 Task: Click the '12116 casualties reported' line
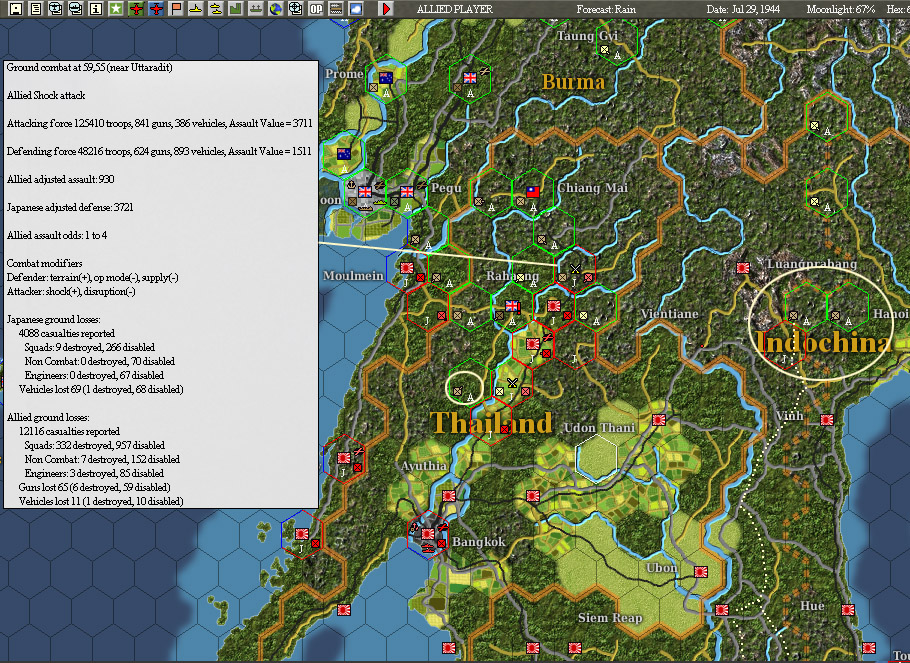click(x=69, y=431)
